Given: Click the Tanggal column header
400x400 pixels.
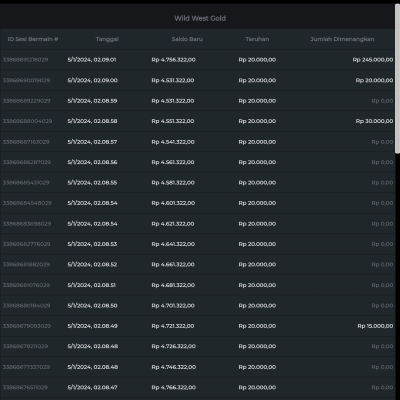Looking at the screenshot, I should pos(107,39).
